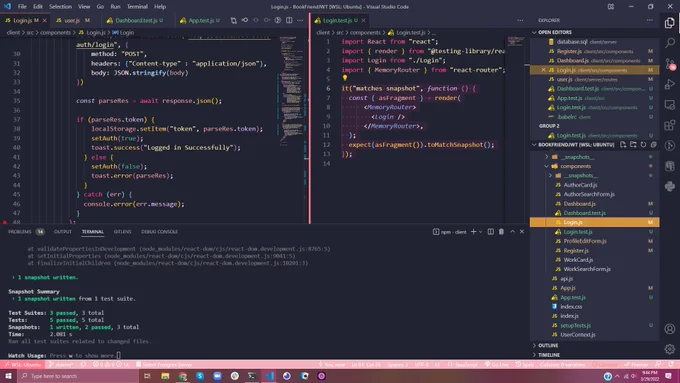Screen dimensions: 680x383
Task: Click the WSL: Ubuntu remote indicator
Action: [x=23, y=364]
